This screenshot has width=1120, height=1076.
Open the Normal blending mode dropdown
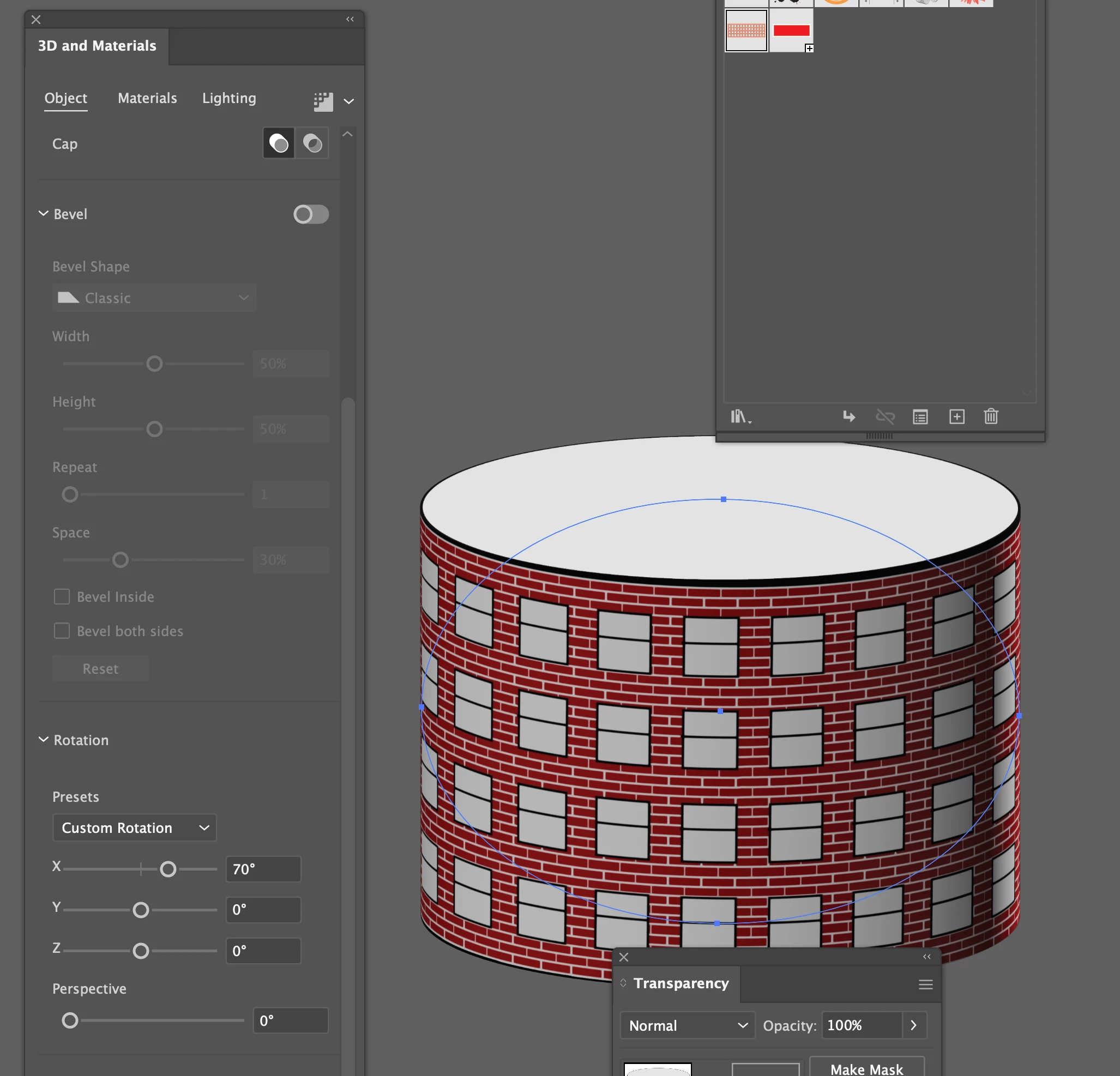pos(688,1025)
